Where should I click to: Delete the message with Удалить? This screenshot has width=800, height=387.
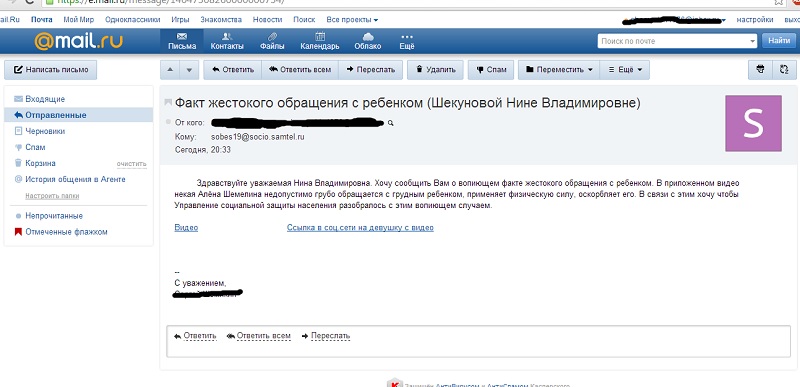435,70
